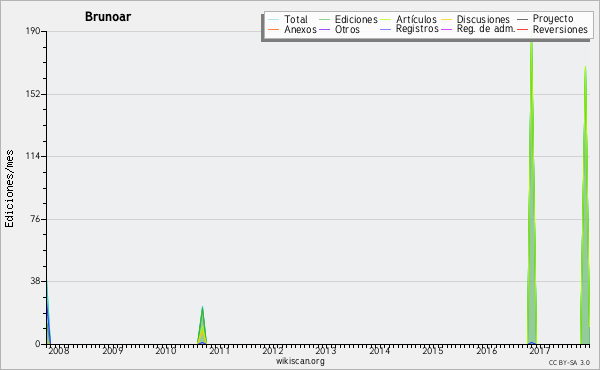Click the Ediciones/mes axis label
600x370 pixels.
pos(9,188)
